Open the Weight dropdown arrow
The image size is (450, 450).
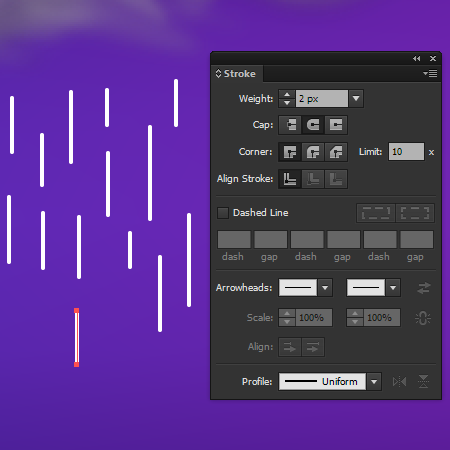point(356,99)
